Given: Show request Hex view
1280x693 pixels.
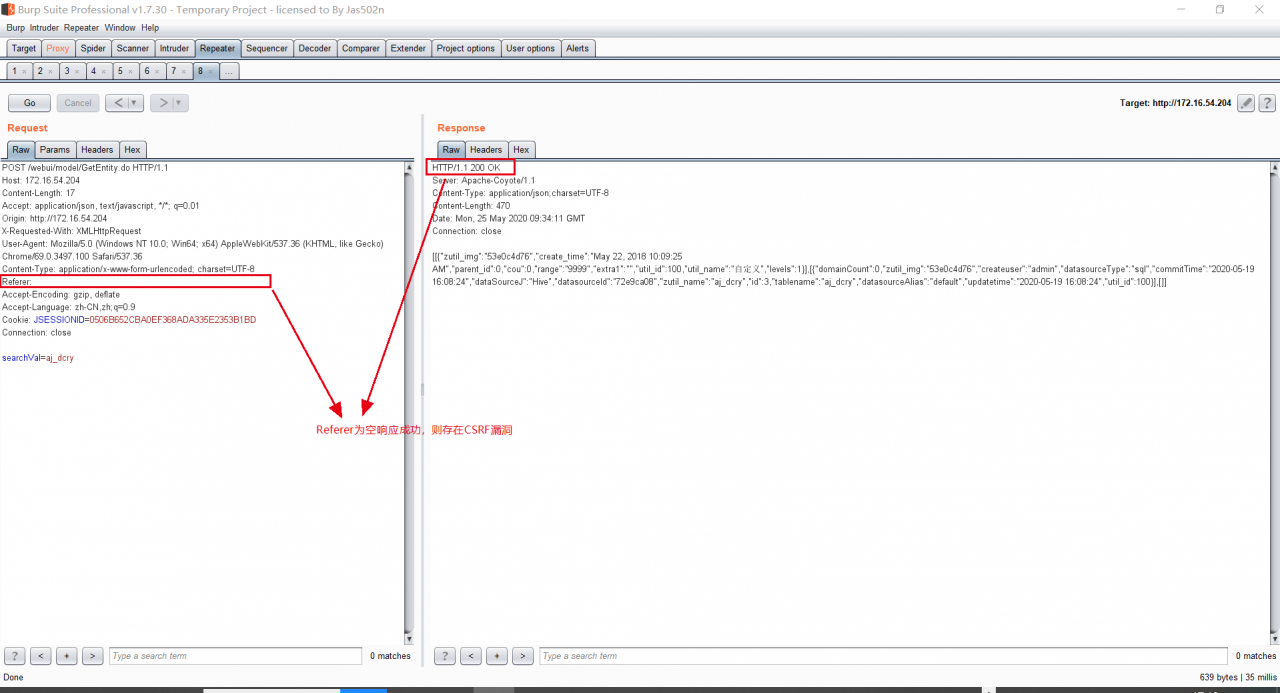Looking at the screenshot, I should (x=133, y=150).
